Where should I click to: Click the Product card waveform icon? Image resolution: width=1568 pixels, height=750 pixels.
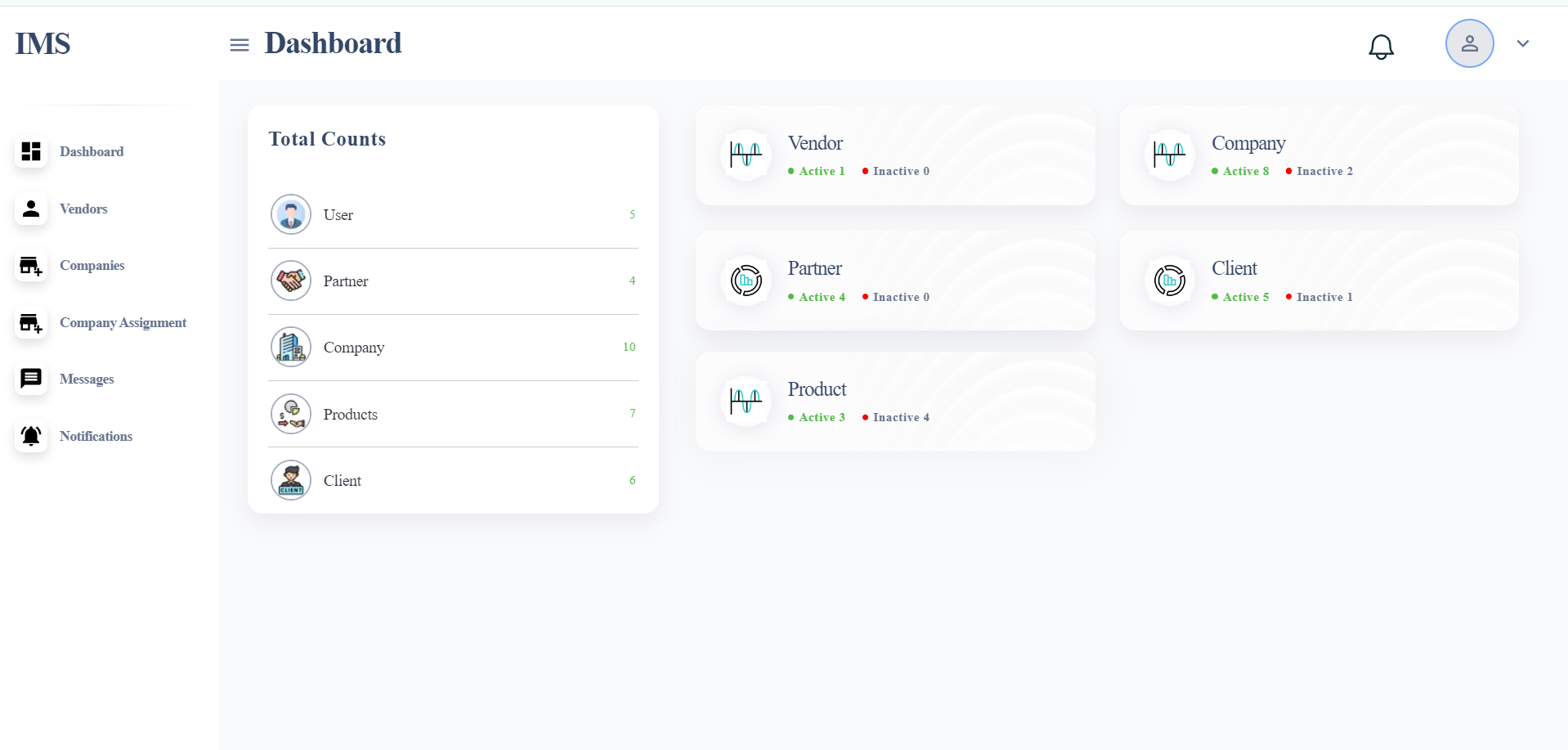coord(746,401)
